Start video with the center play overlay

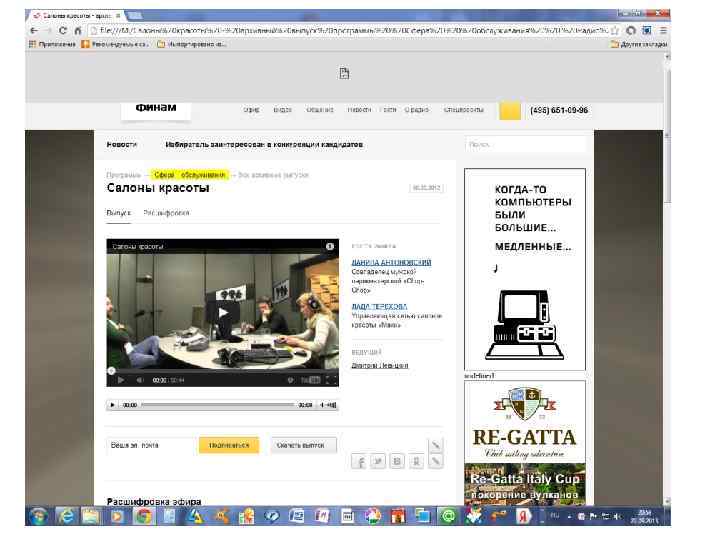223,313
